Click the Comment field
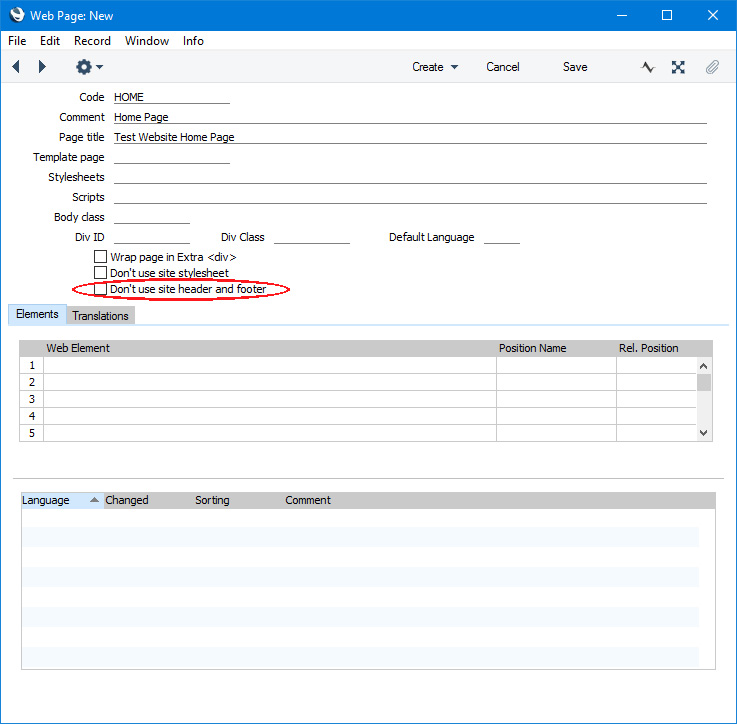Viewport: 737px width, 724px height. click(410, 117)
